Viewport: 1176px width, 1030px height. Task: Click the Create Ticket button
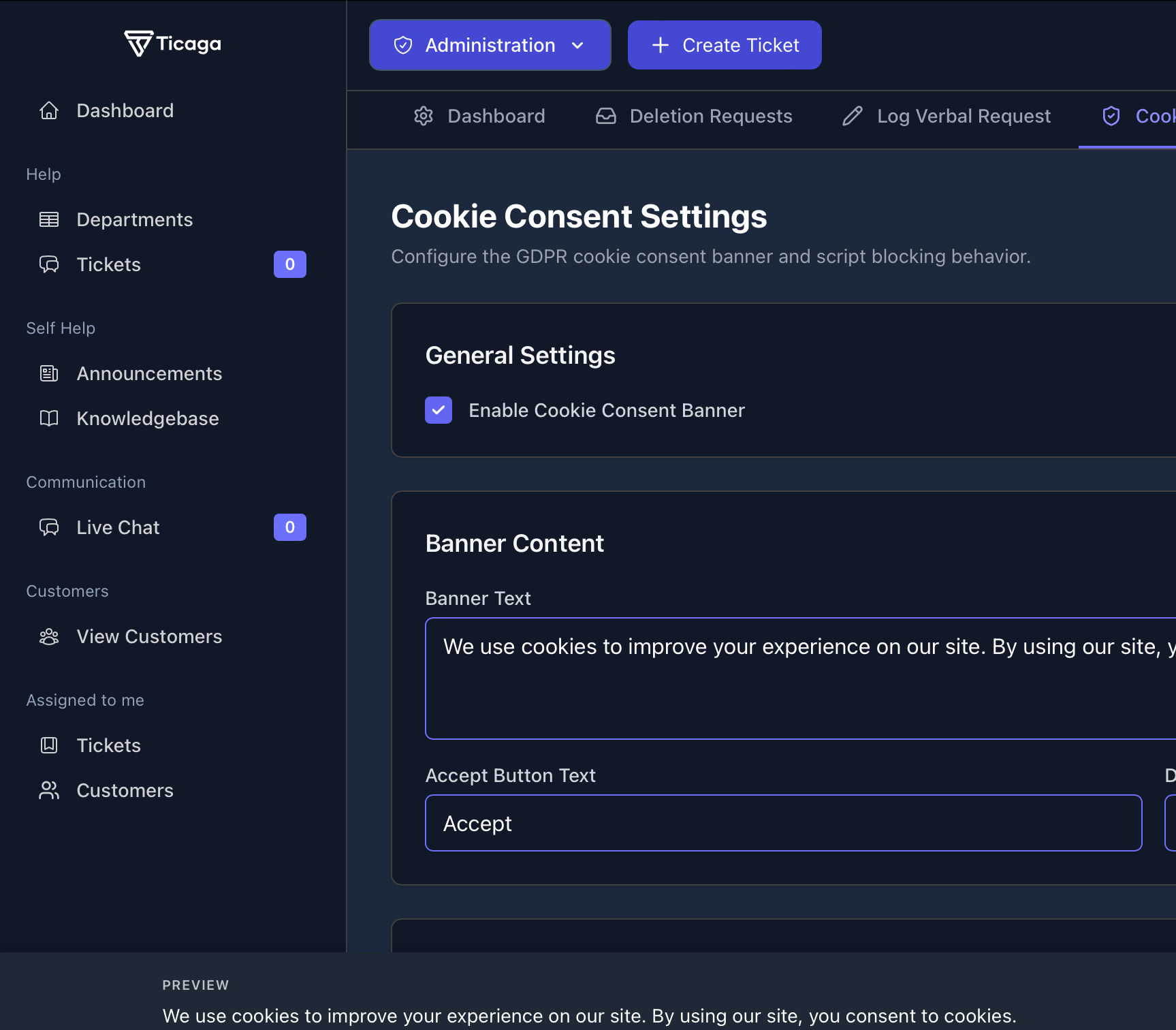coord(724,45)
